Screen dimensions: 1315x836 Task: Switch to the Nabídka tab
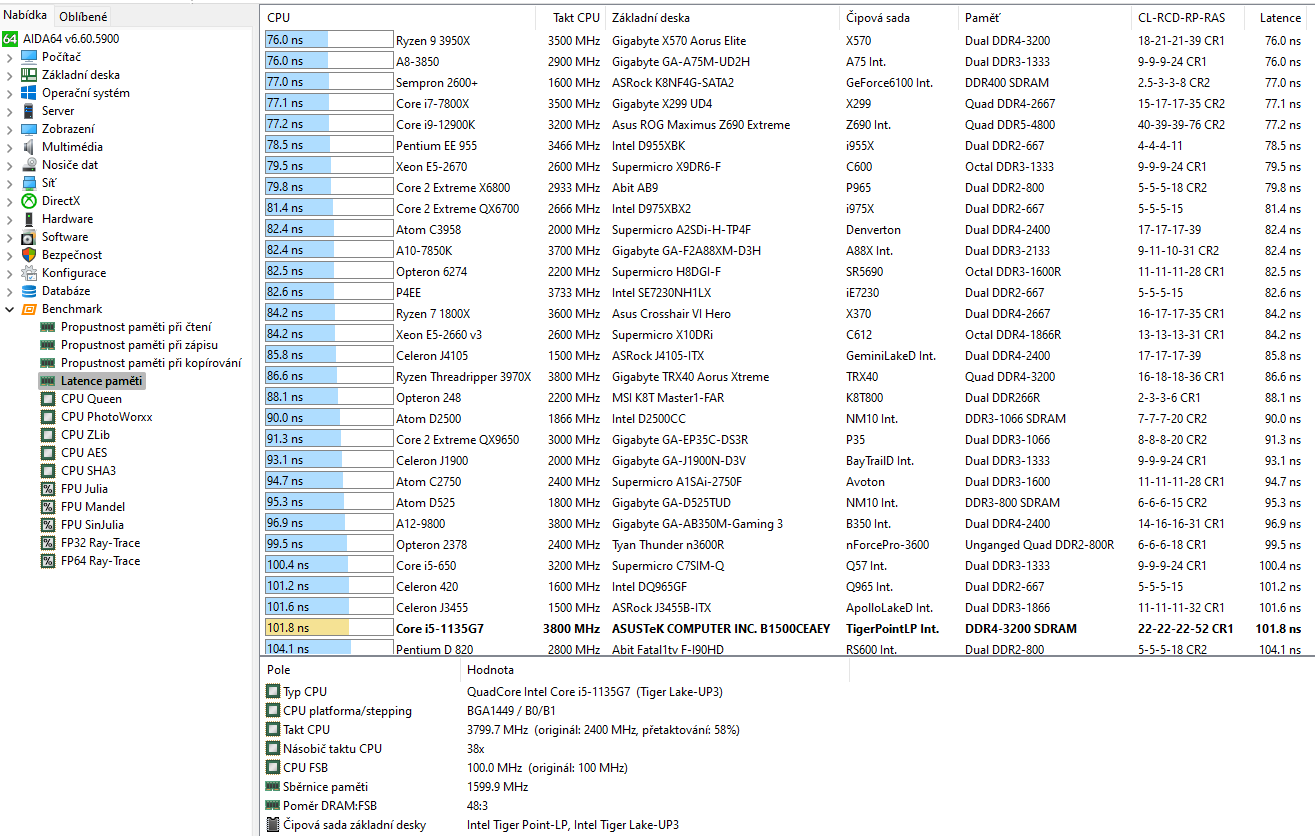25,16
